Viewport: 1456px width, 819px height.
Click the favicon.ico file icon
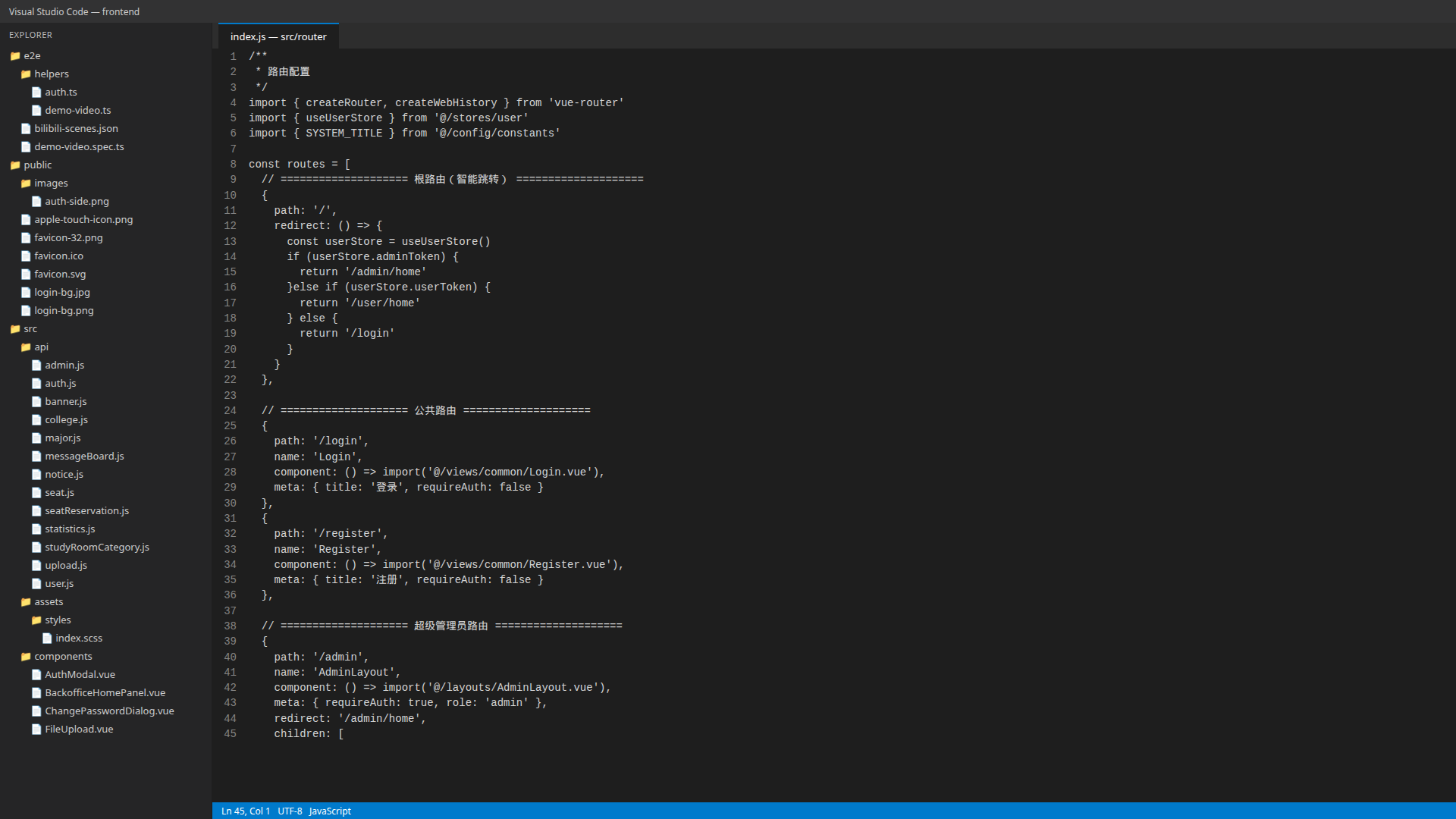point(26,256)
